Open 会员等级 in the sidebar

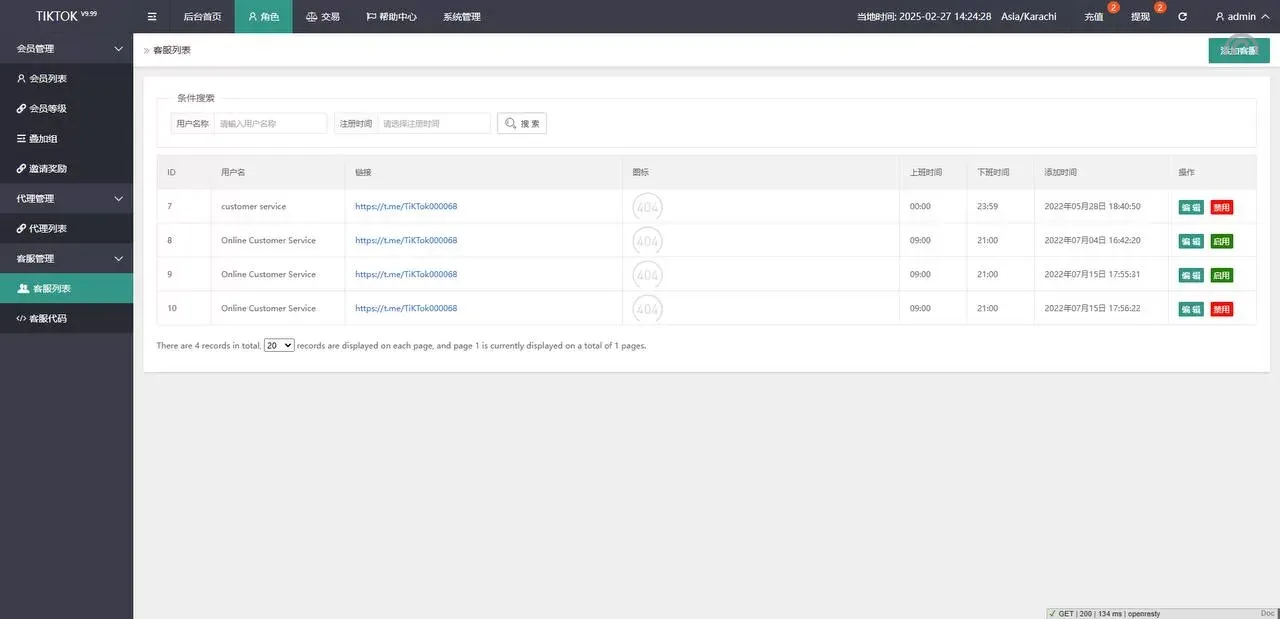click(48, 108)
